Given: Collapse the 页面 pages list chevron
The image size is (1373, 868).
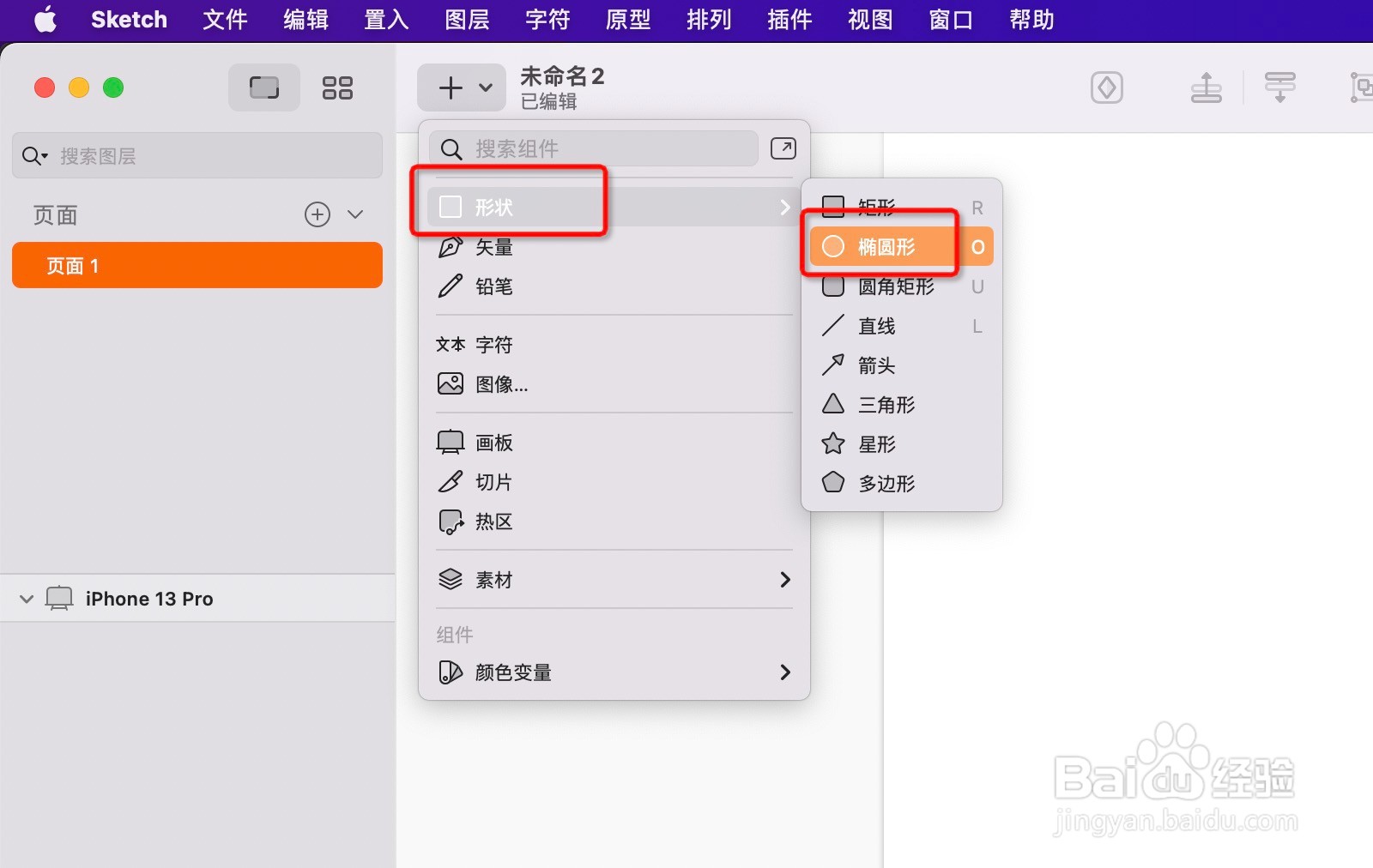Looking at the screenshot, I should tap(355, 214).
